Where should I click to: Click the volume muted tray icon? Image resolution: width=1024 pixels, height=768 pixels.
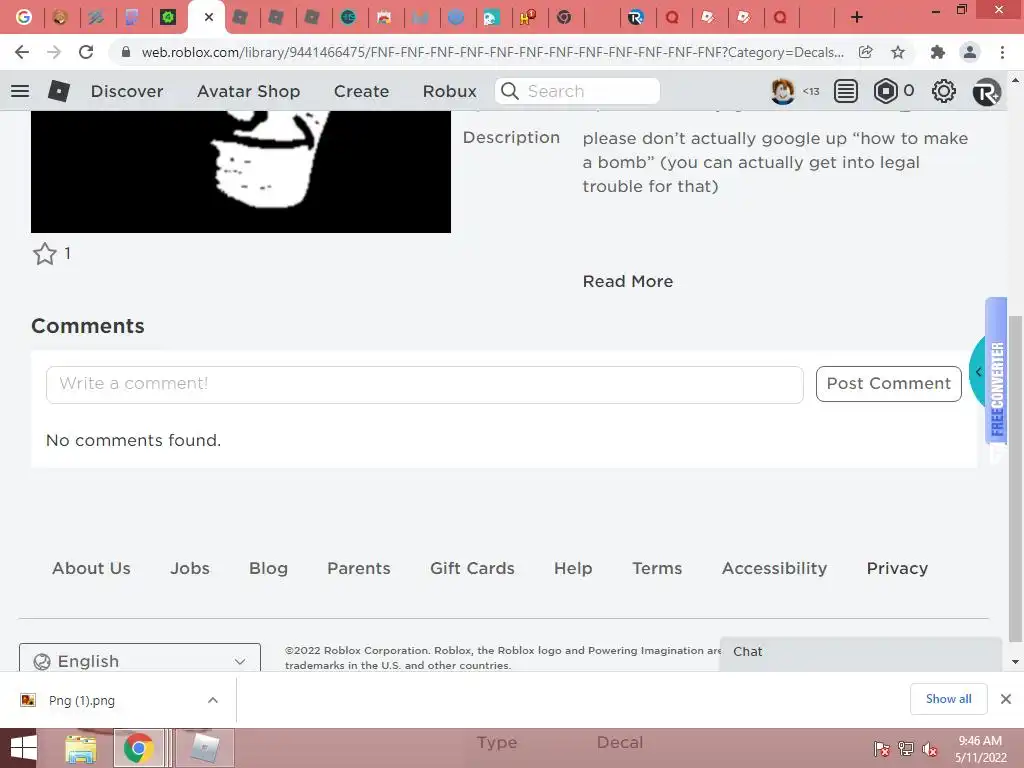click(930, 749)
